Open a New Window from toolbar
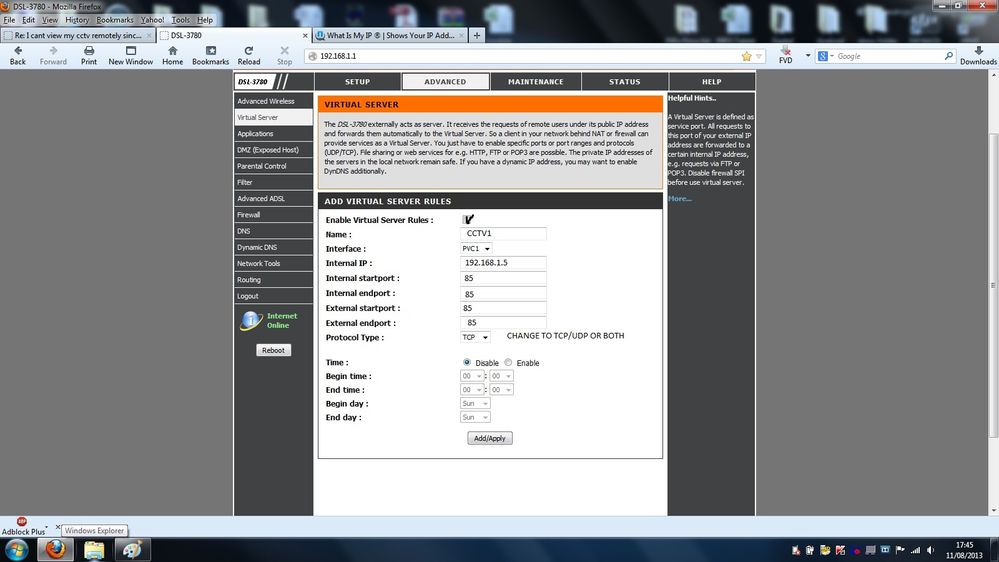The width and height of the screenshot is (999, 562). coord(131,51)
